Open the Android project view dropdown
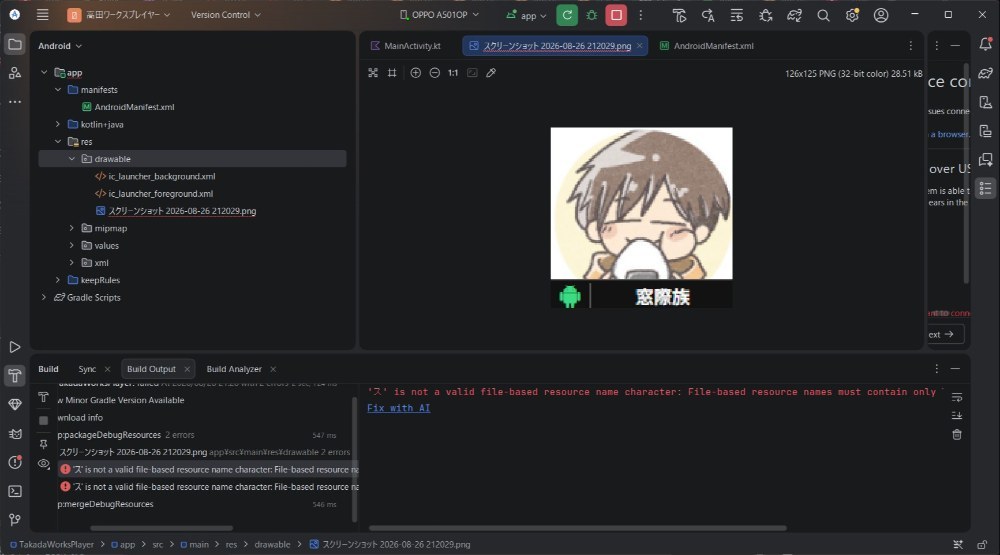Viewport: 1000px width, 555px height. point(60,46)
